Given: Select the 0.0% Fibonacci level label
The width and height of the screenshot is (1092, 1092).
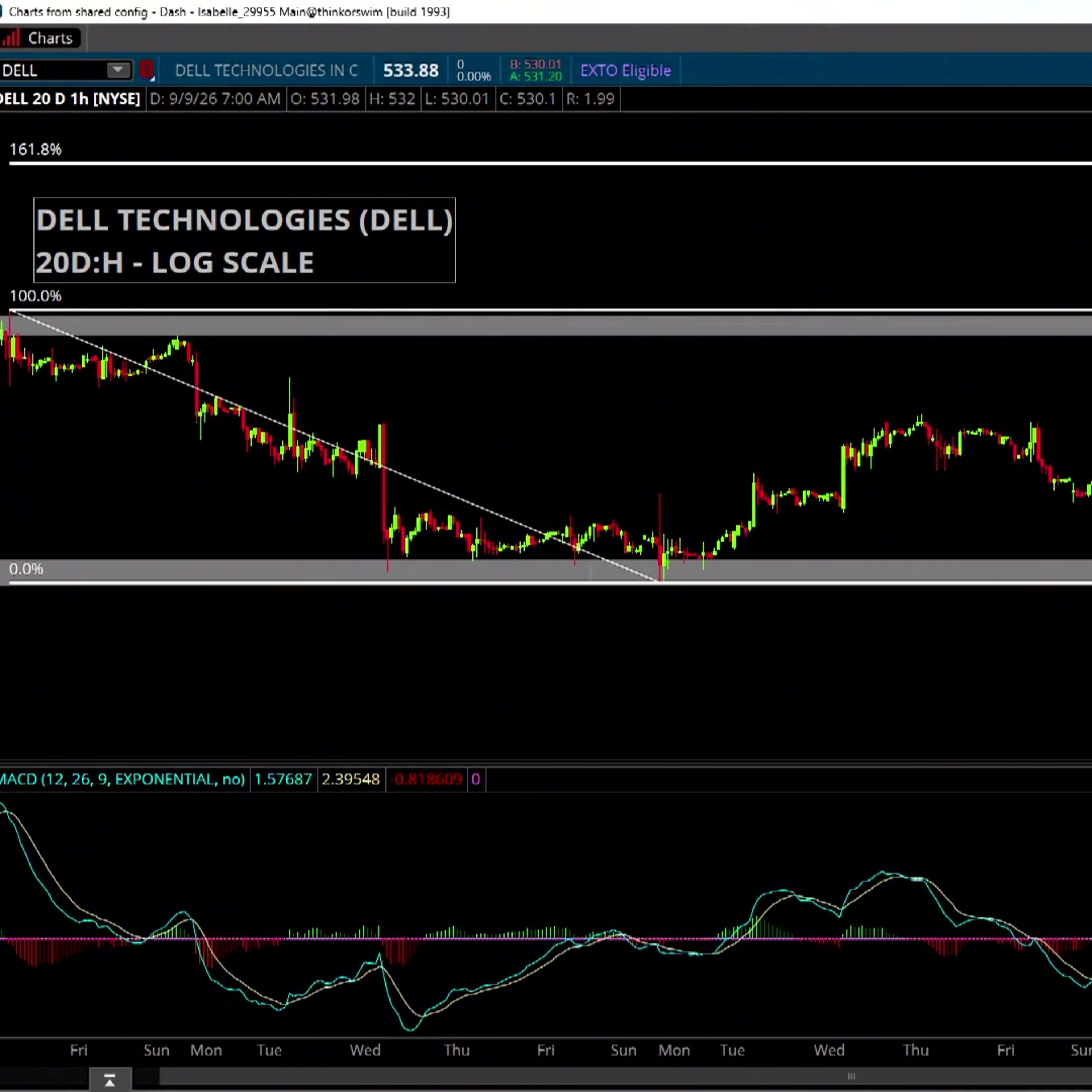Looking at the screenshot, I should tap(26, 569).
